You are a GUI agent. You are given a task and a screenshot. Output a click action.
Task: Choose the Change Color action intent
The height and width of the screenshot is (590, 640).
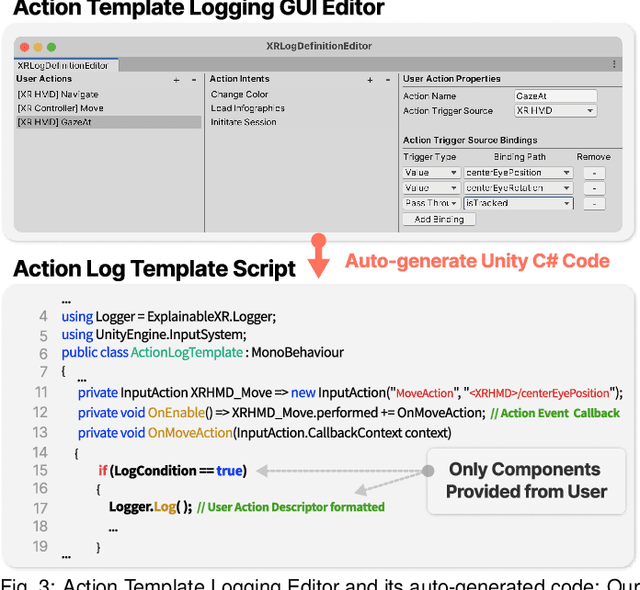(239, 94)
